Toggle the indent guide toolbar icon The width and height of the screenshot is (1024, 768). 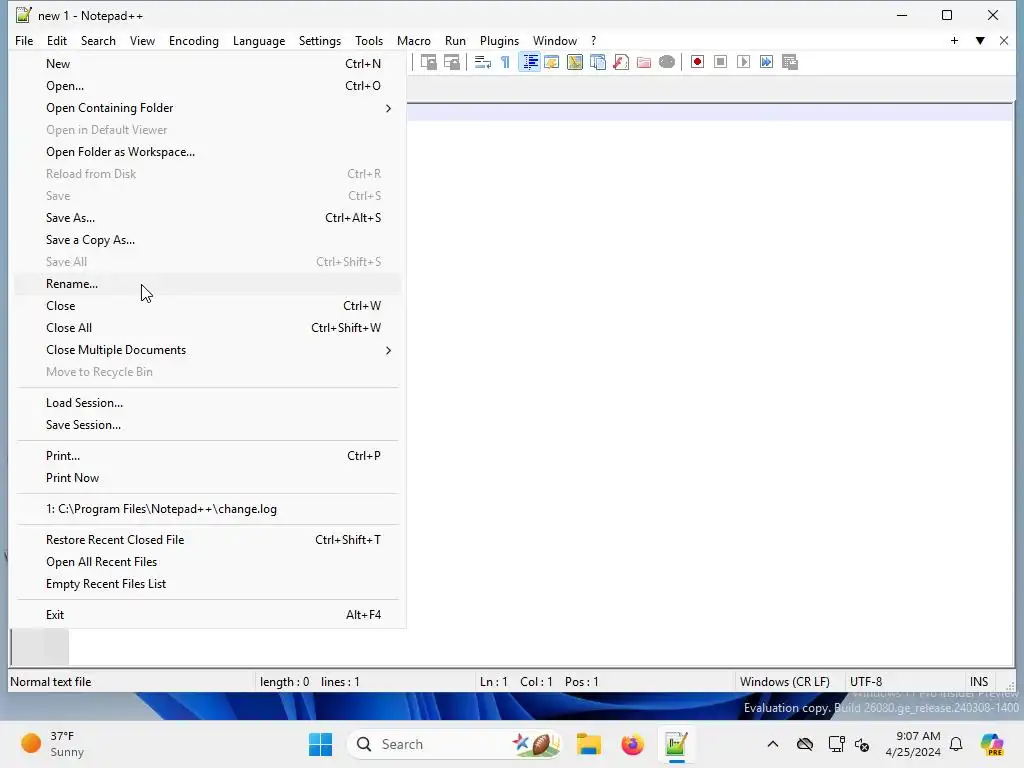click(530, 62)
